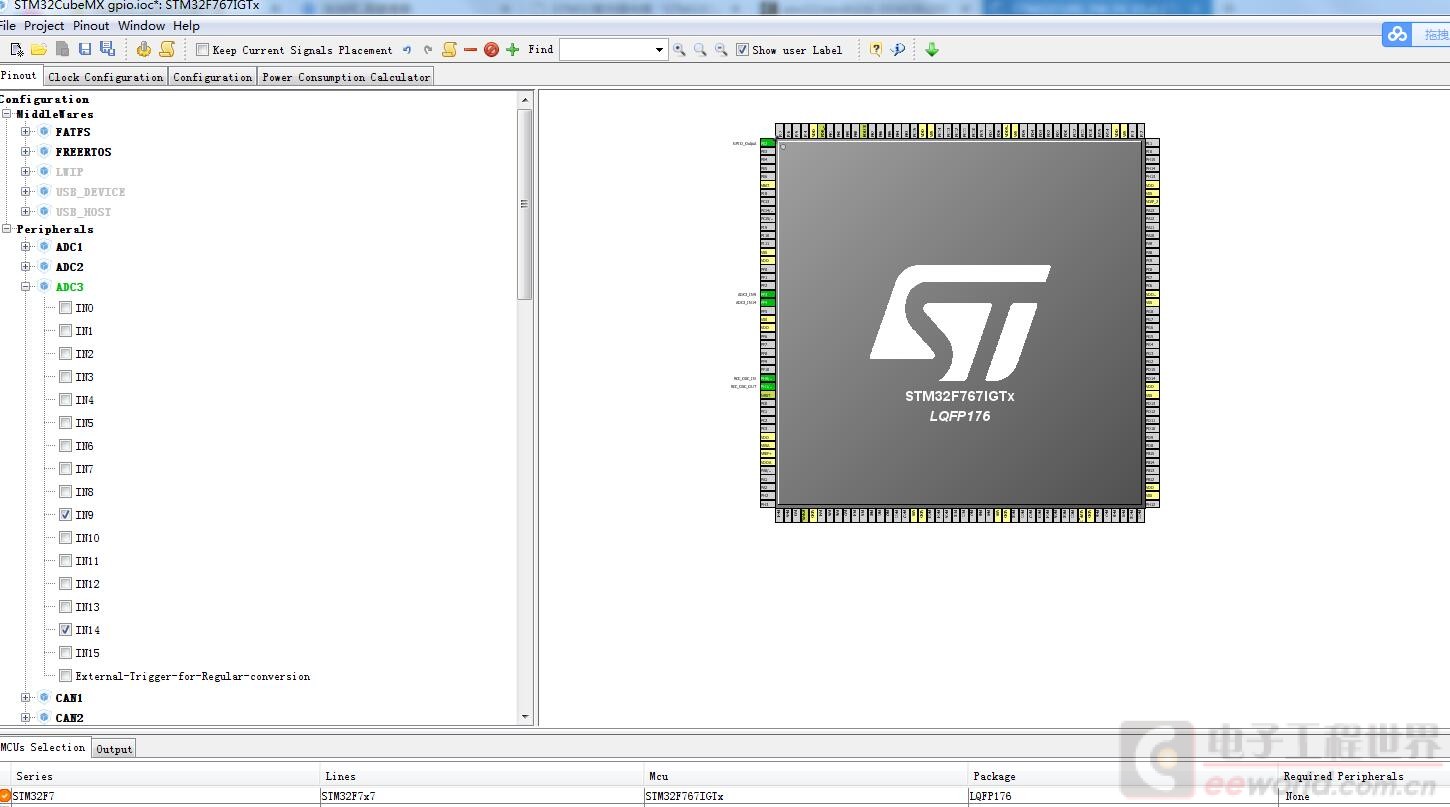
Task: Click the blue cloud upload icon
Action: pyautogui.click(x=1397, y=34)
